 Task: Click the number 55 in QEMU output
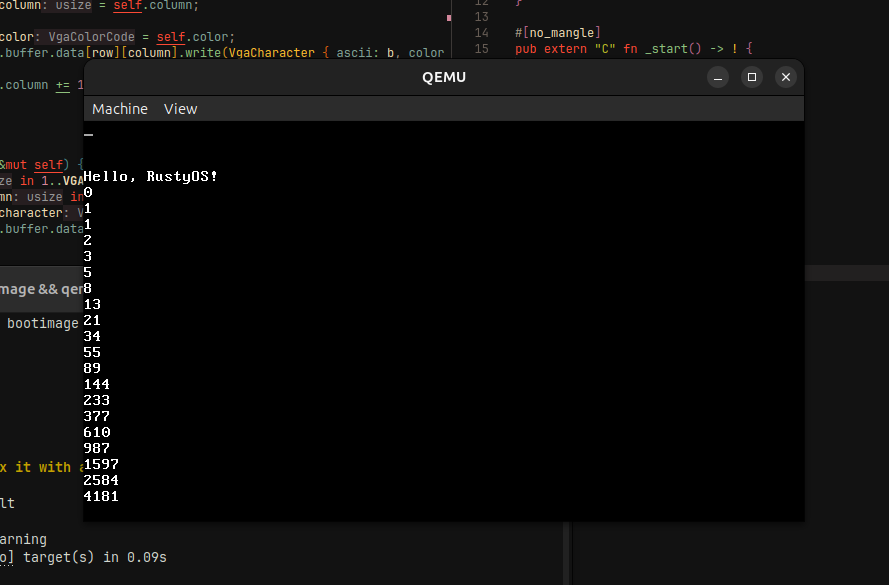(92, 353)
